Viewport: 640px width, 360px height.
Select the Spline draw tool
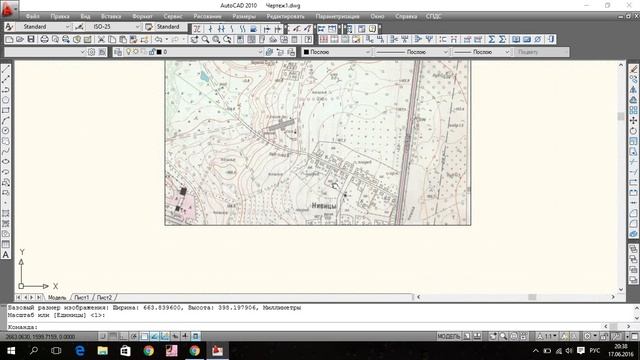click(x=6, y=151)
